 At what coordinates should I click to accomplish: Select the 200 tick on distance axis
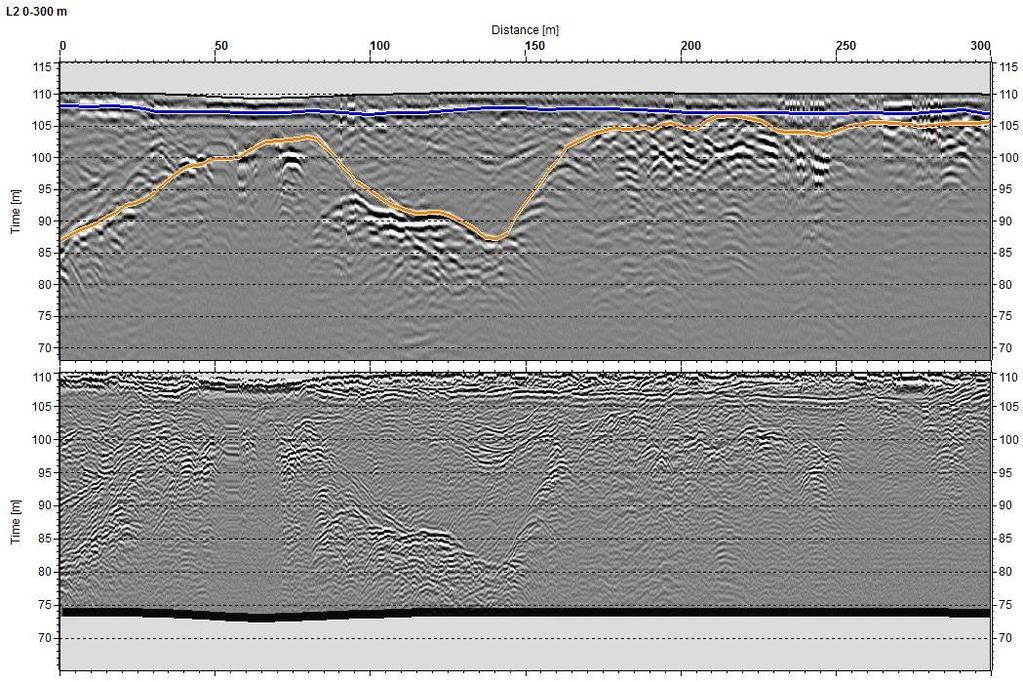point(690,46)
